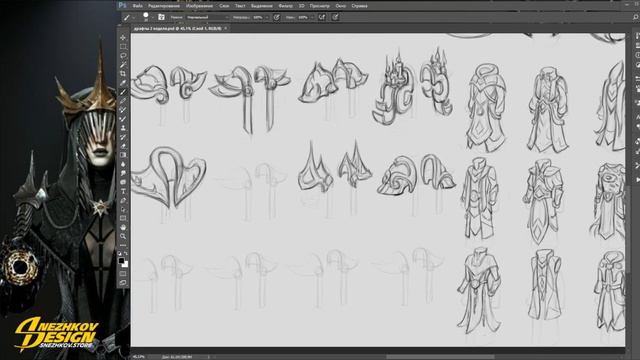Select the Eraser tool
This screenshot has width=640, height=360.
(123, 146)
